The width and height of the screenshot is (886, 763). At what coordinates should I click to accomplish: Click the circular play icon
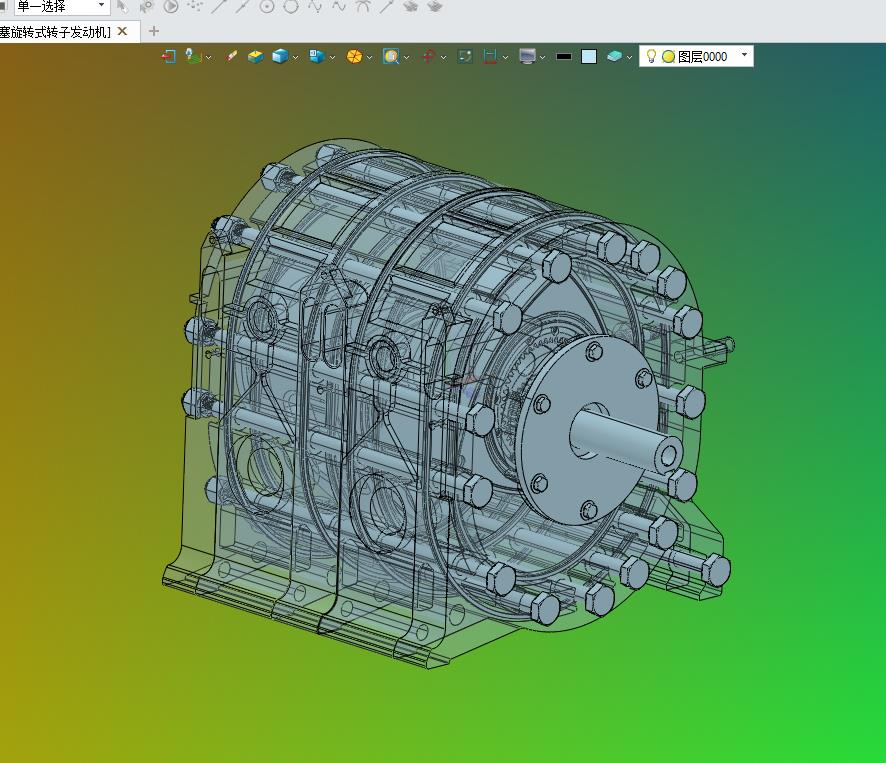171,6
